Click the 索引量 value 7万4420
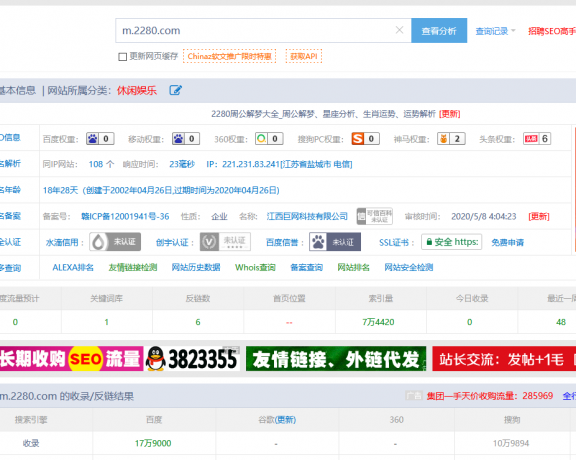 [x=378, y=322]
